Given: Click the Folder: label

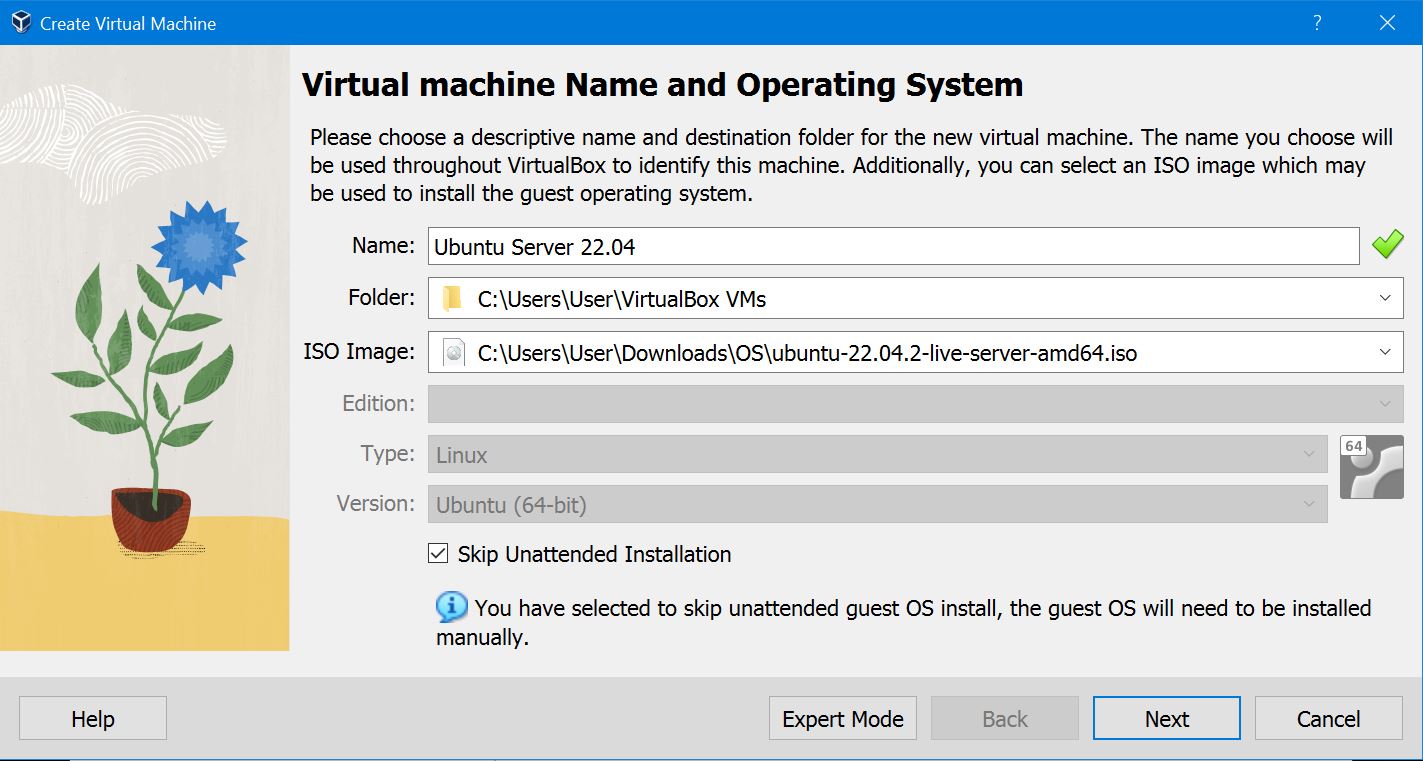Looking at the screenshot, I should coord(381,297).
